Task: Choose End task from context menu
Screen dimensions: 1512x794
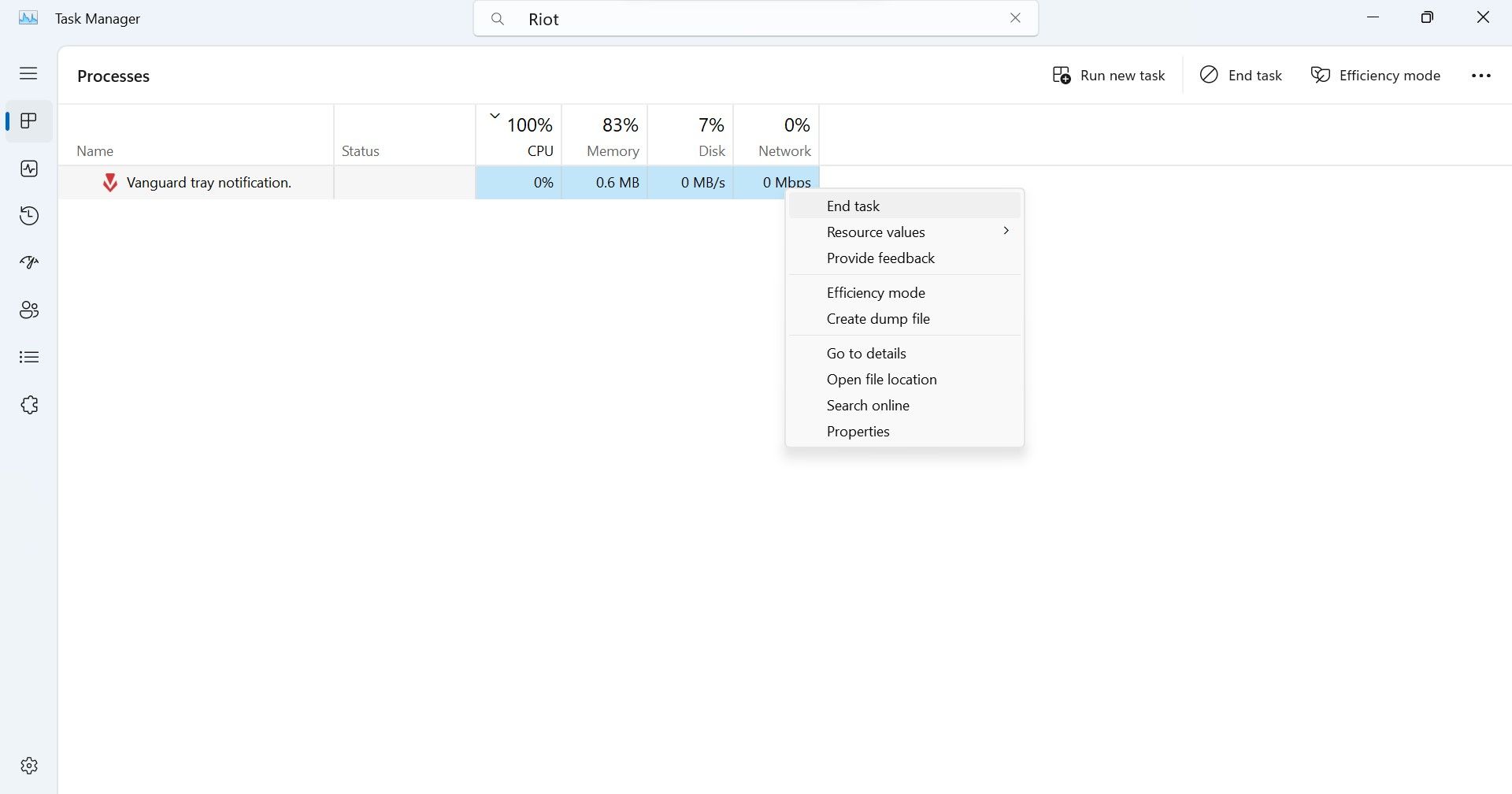Action: pyautogui.click(x=853, y=206)
